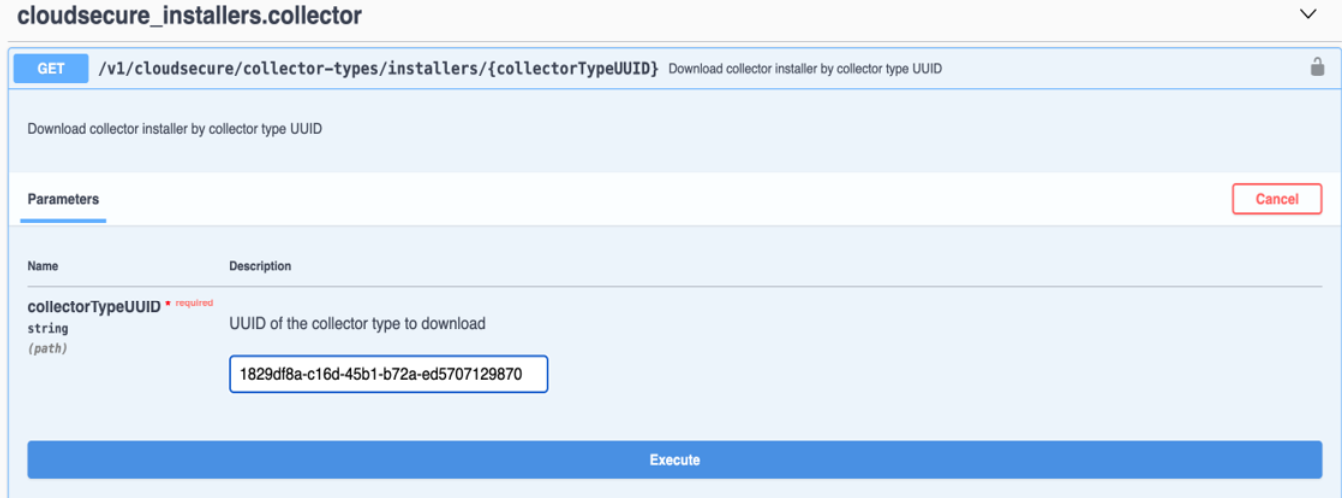This screenshot has width=1342, height=498.
Task: Run the request with Execute
Action: (674, 460)
